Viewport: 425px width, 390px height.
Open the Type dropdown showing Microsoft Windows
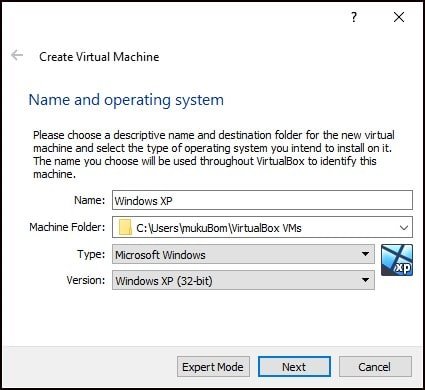coord(243,254)
